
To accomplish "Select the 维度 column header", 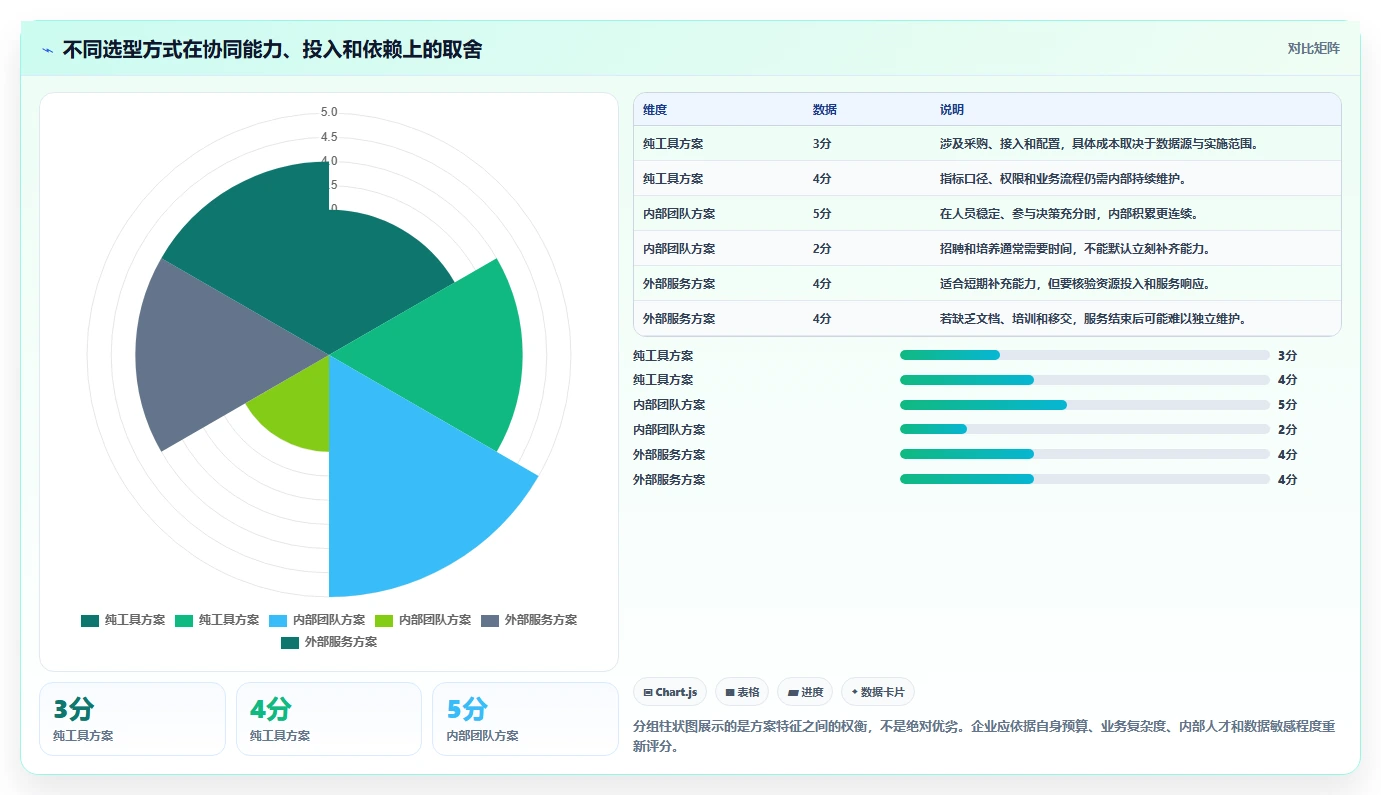I will pos(655,110).
